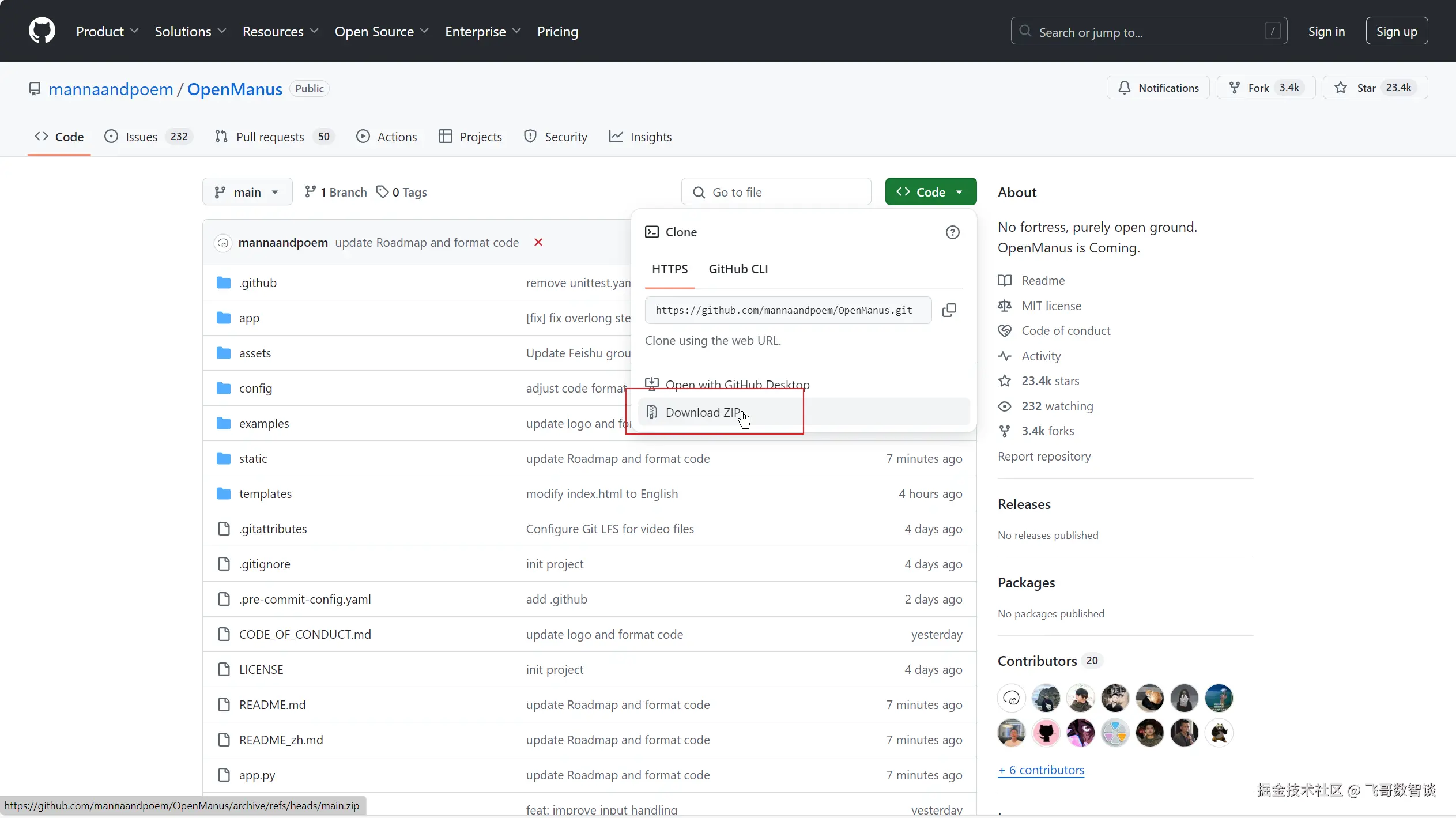Choose Open with GitHub Desktop

coord(737,384)
